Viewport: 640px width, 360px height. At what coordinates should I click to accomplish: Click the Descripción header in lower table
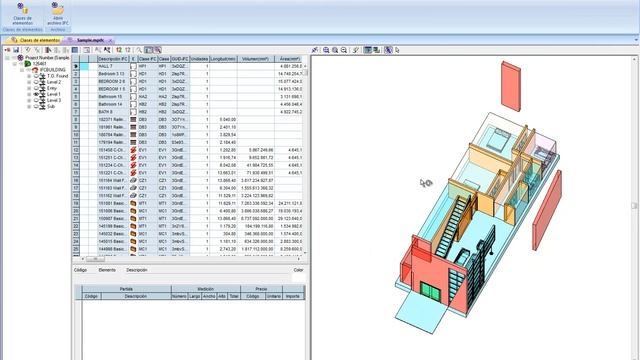point(136,296)
